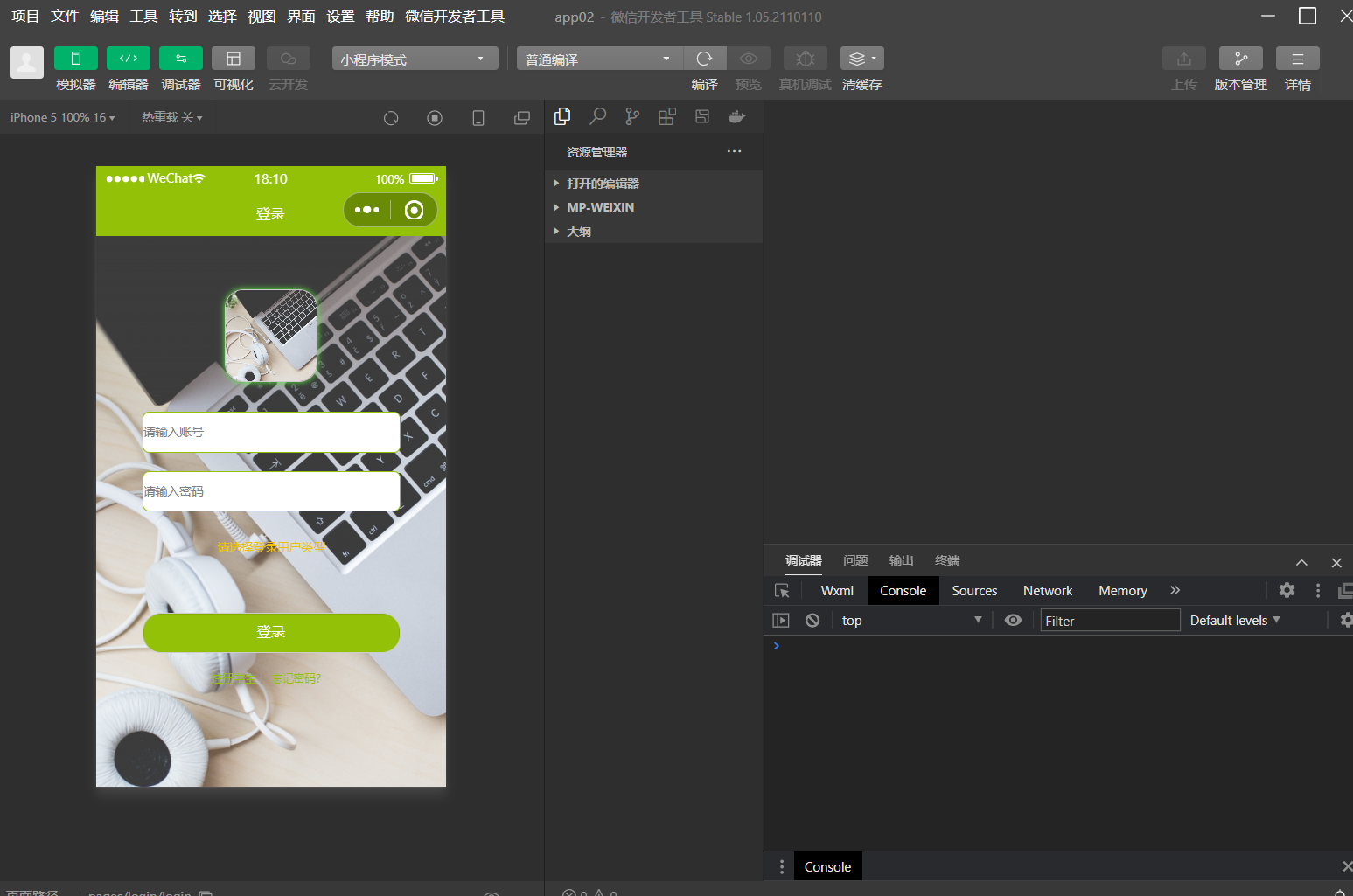Click the green 登录 login button
This screenshot has height=896, width=1353.
[x=271, y=632]
